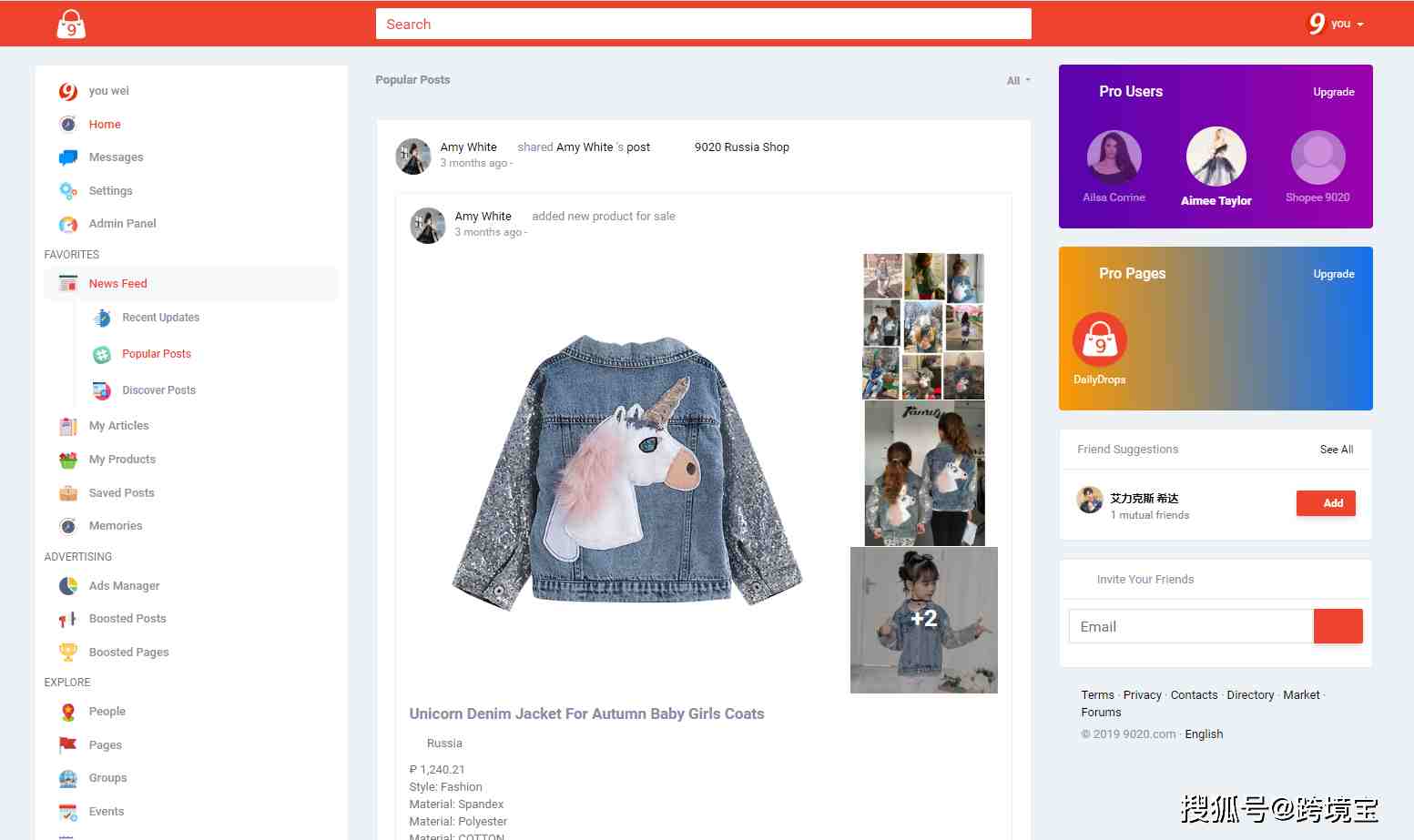Click the '3 months ago' timestamp on shared post

tap(473, 164)
